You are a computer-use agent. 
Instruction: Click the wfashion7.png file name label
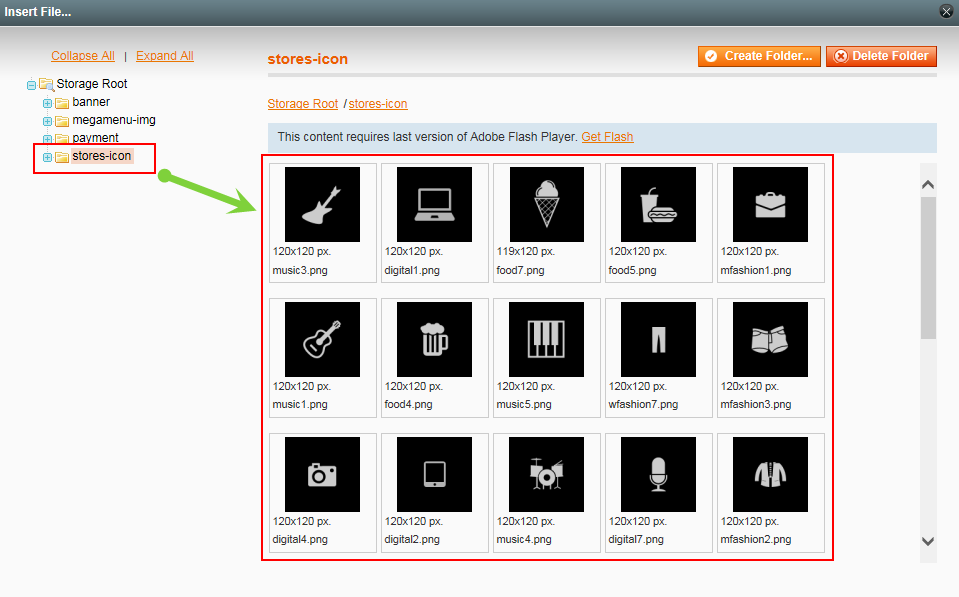[643, 404]
